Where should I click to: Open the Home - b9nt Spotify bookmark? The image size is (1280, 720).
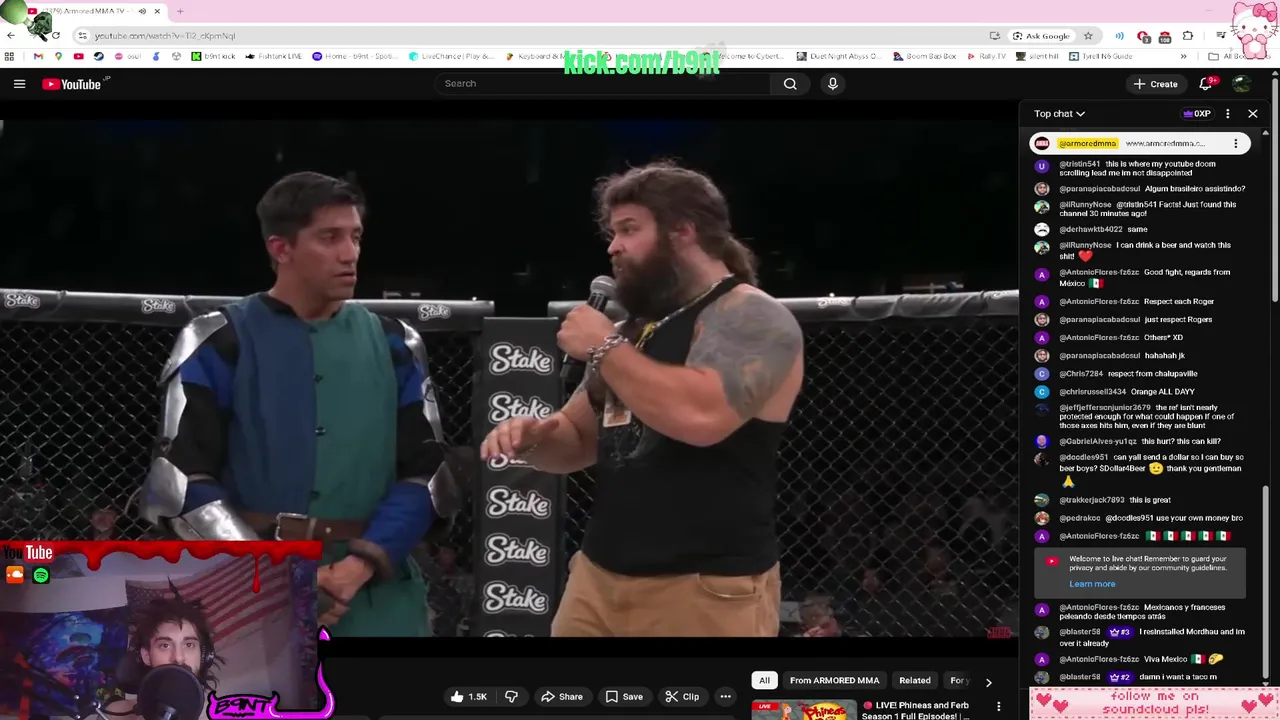(354, 56)
